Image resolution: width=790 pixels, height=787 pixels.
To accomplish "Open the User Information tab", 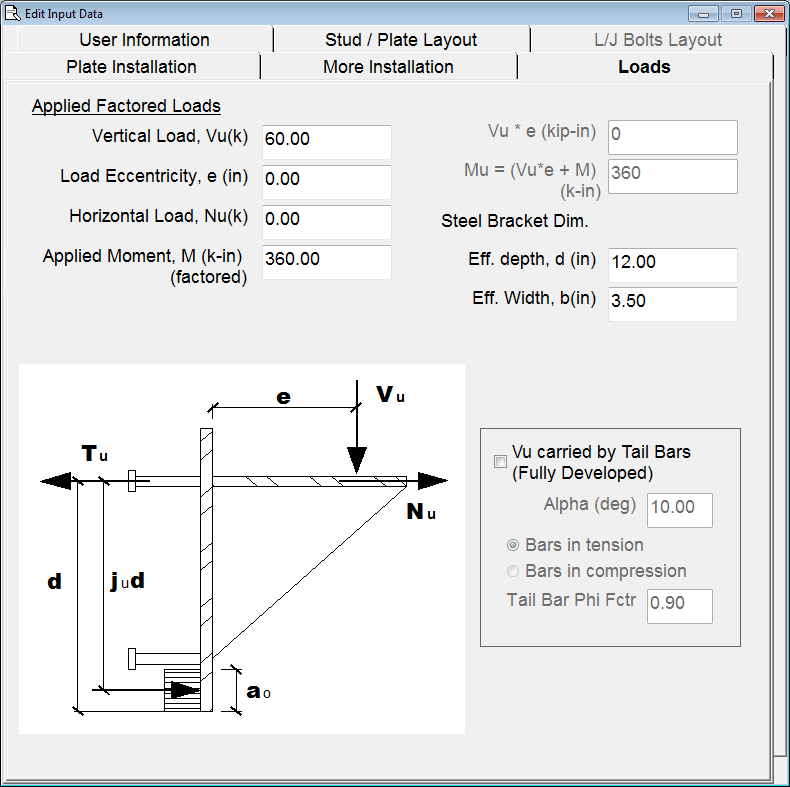I will click(x=144, y=40).
